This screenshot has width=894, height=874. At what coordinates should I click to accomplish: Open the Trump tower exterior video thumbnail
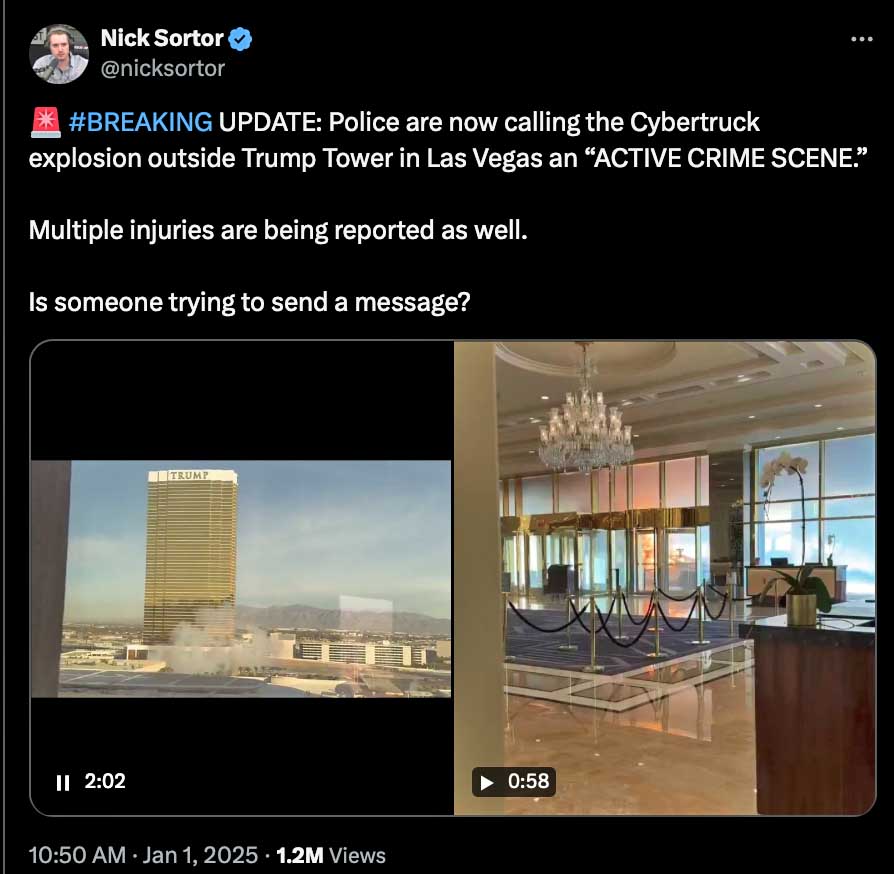point(241,578)
